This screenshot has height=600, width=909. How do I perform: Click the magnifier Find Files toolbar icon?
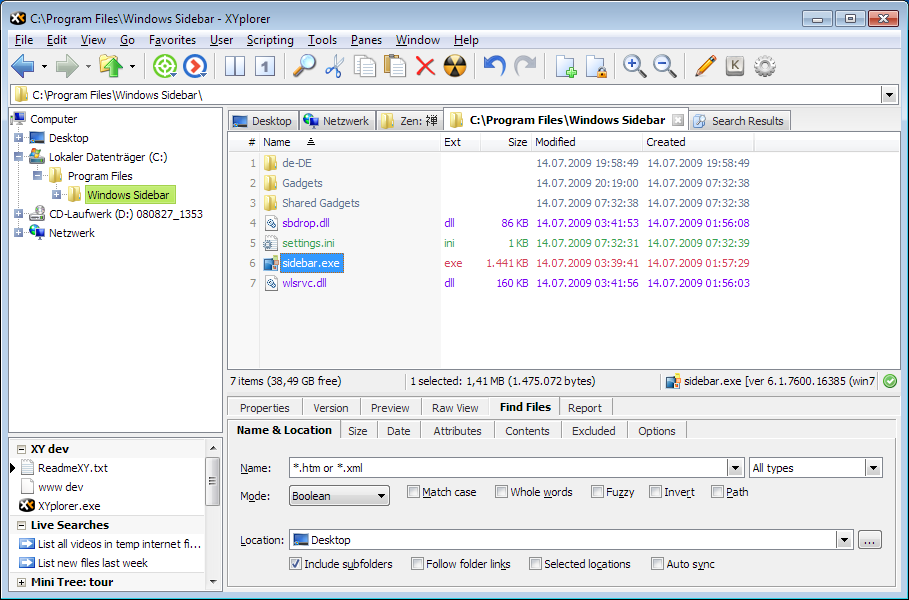[x=304, y=66]
